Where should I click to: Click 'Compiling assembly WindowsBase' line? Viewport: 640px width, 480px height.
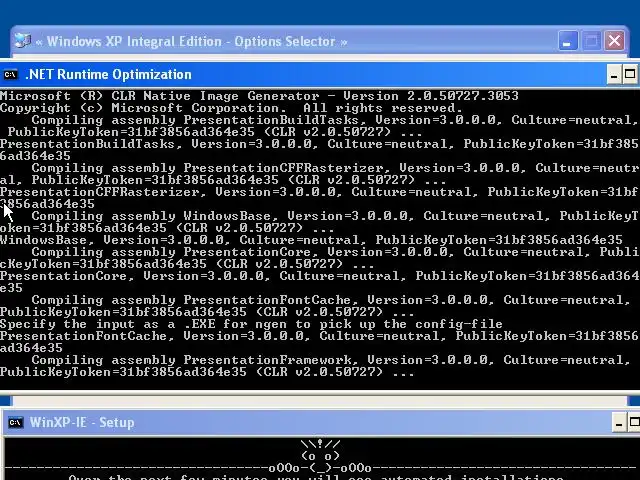click(x=336, y=216)
